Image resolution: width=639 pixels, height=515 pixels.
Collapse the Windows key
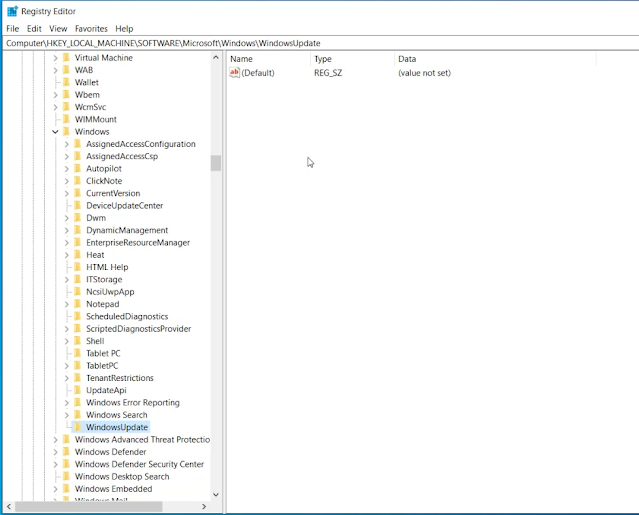(55, 132)
